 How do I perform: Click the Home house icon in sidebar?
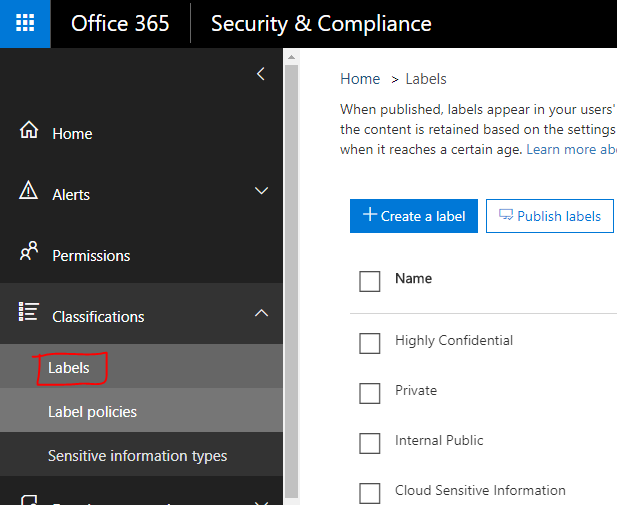coord(29,130)
